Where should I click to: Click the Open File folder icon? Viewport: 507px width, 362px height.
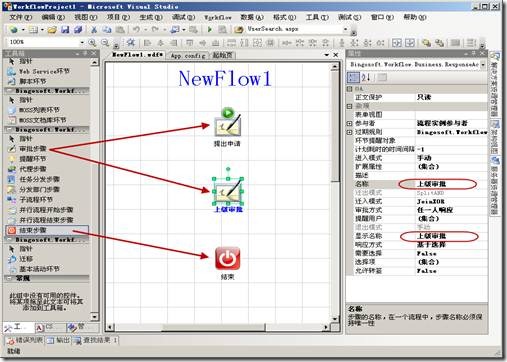pyautogui.click(x=52, y=30)
